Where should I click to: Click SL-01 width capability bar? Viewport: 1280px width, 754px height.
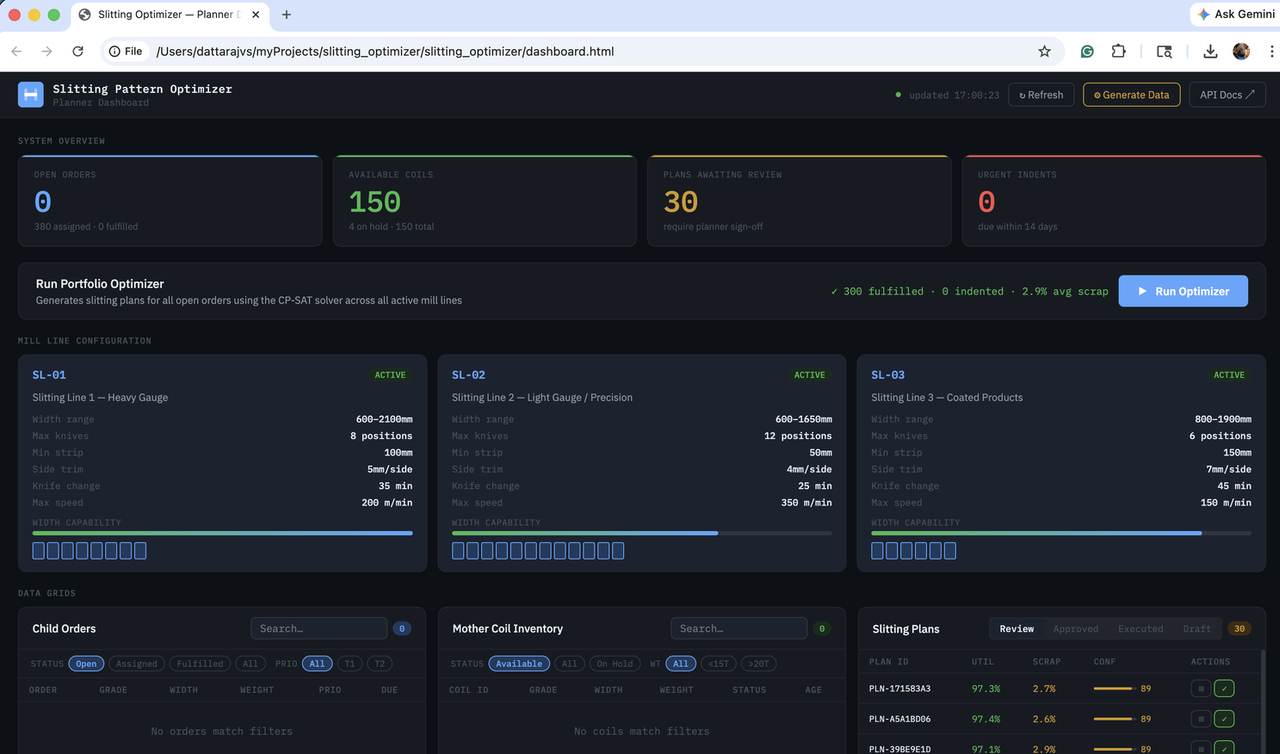(222, 533)
